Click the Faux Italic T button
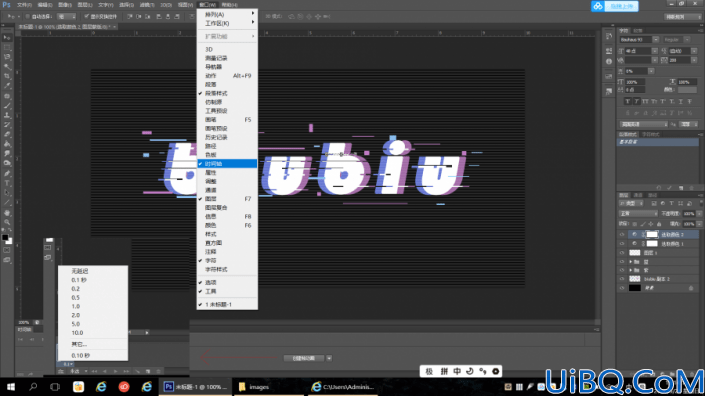The height and width of the screenshot is (396, 705). [637, 102]
